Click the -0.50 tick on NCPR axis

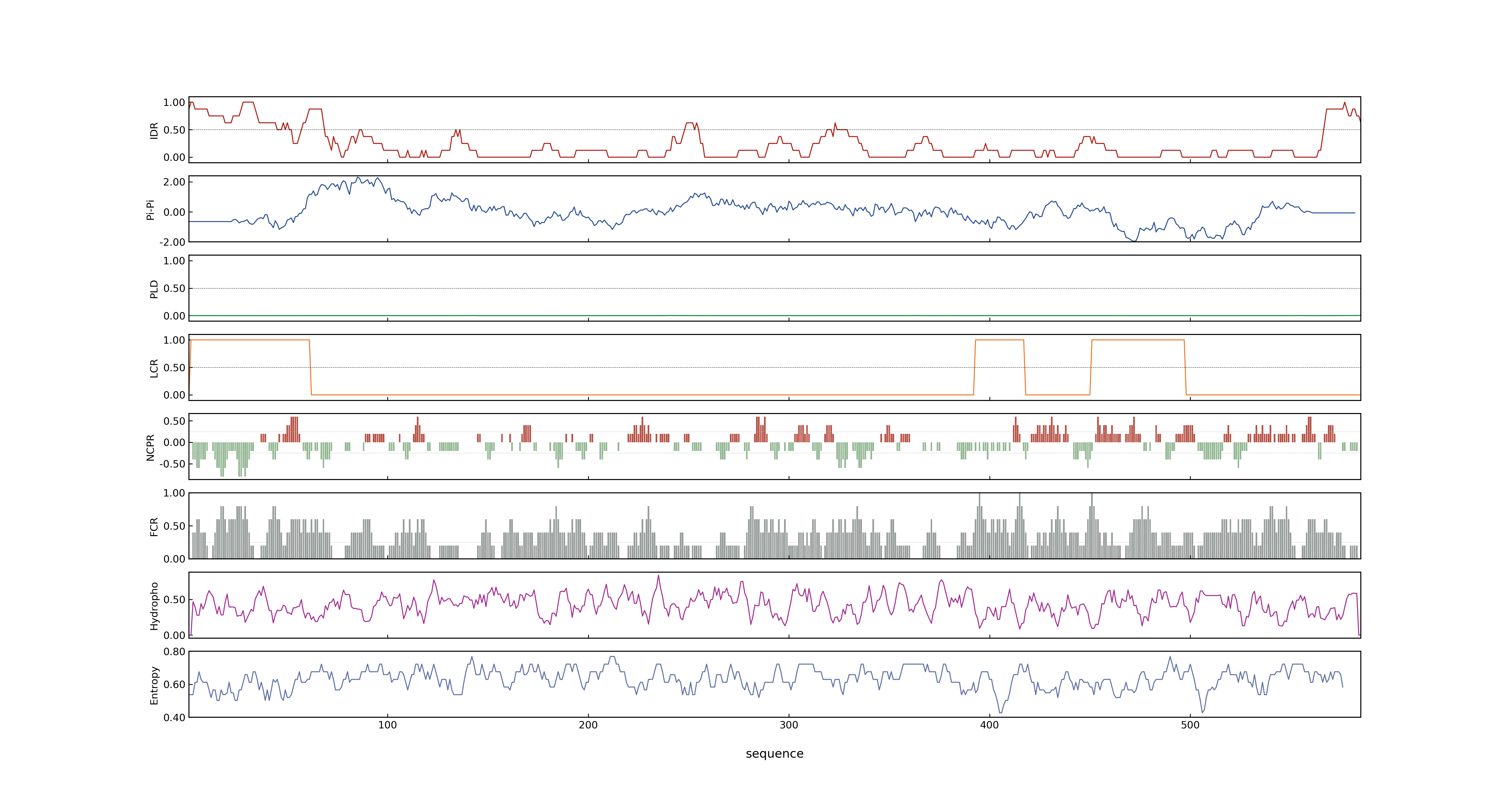pos(172,464)
